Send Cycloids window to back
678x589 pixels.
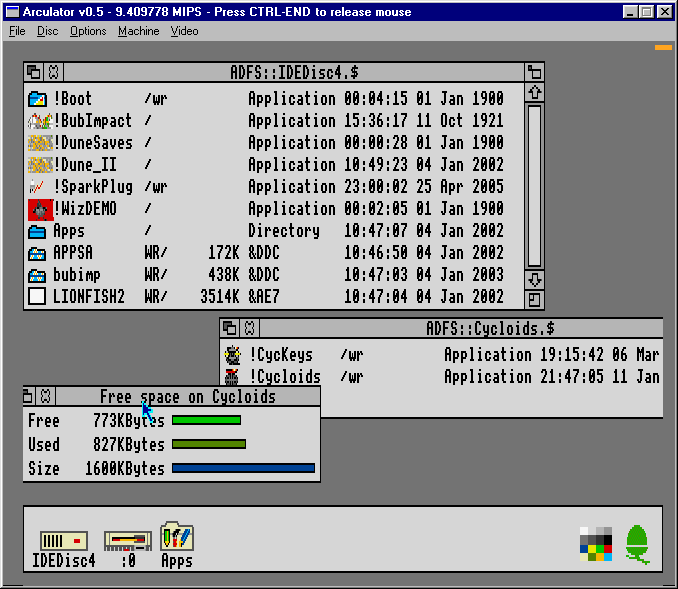click(x=229, y=328)
